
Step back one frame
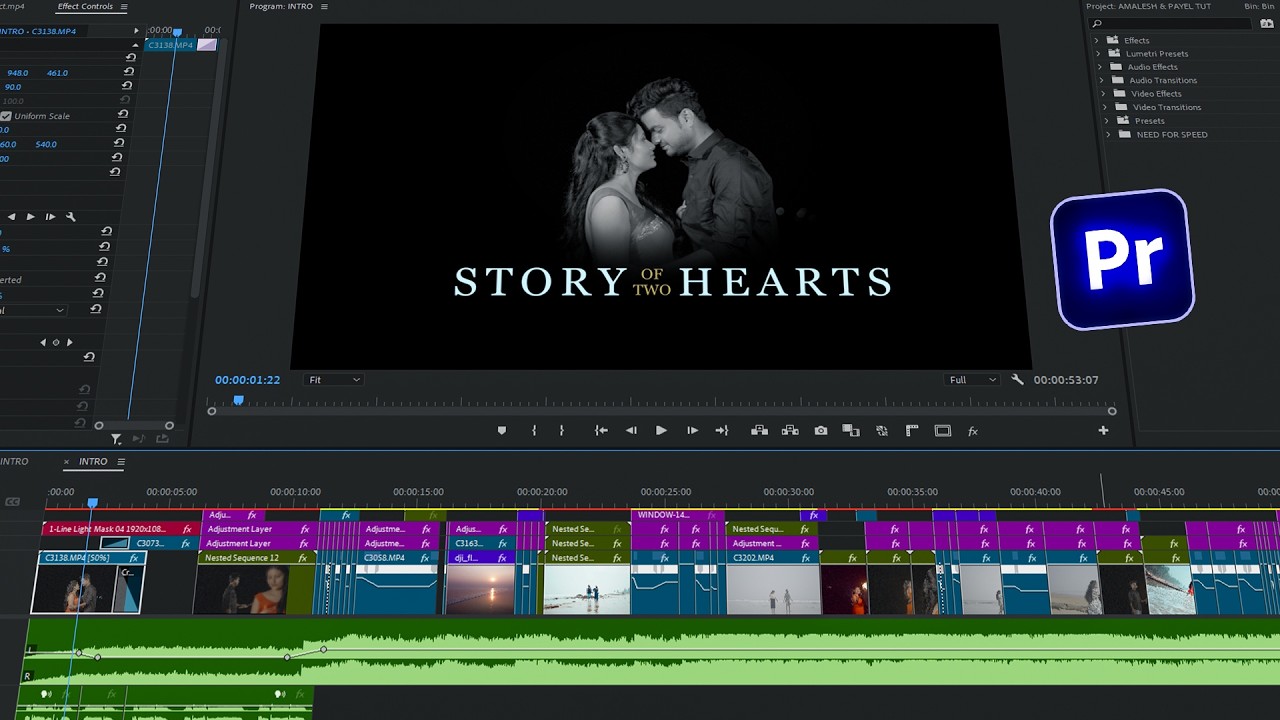point(631,430)
